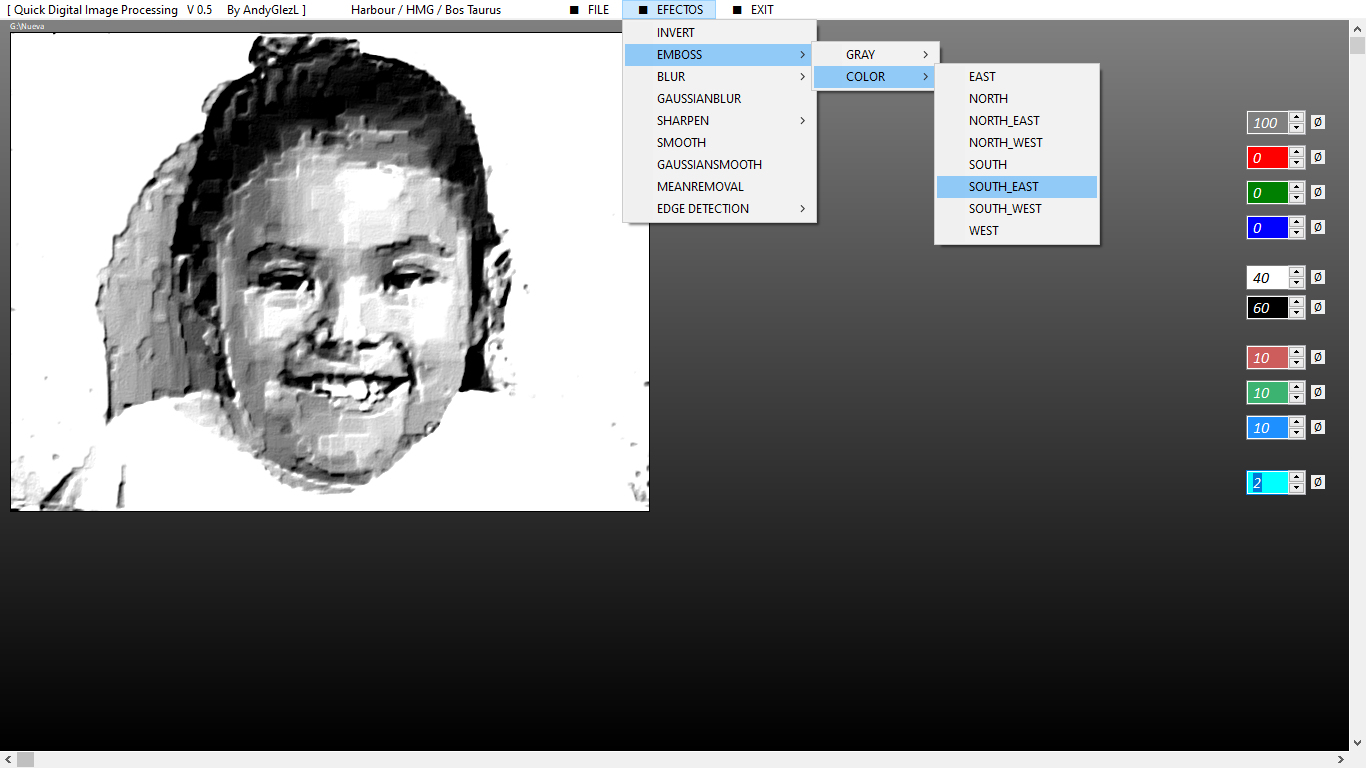This screenshot has width=1366, height=768.
Task: Apply the INVERT effect
Action: click(676, 33)
